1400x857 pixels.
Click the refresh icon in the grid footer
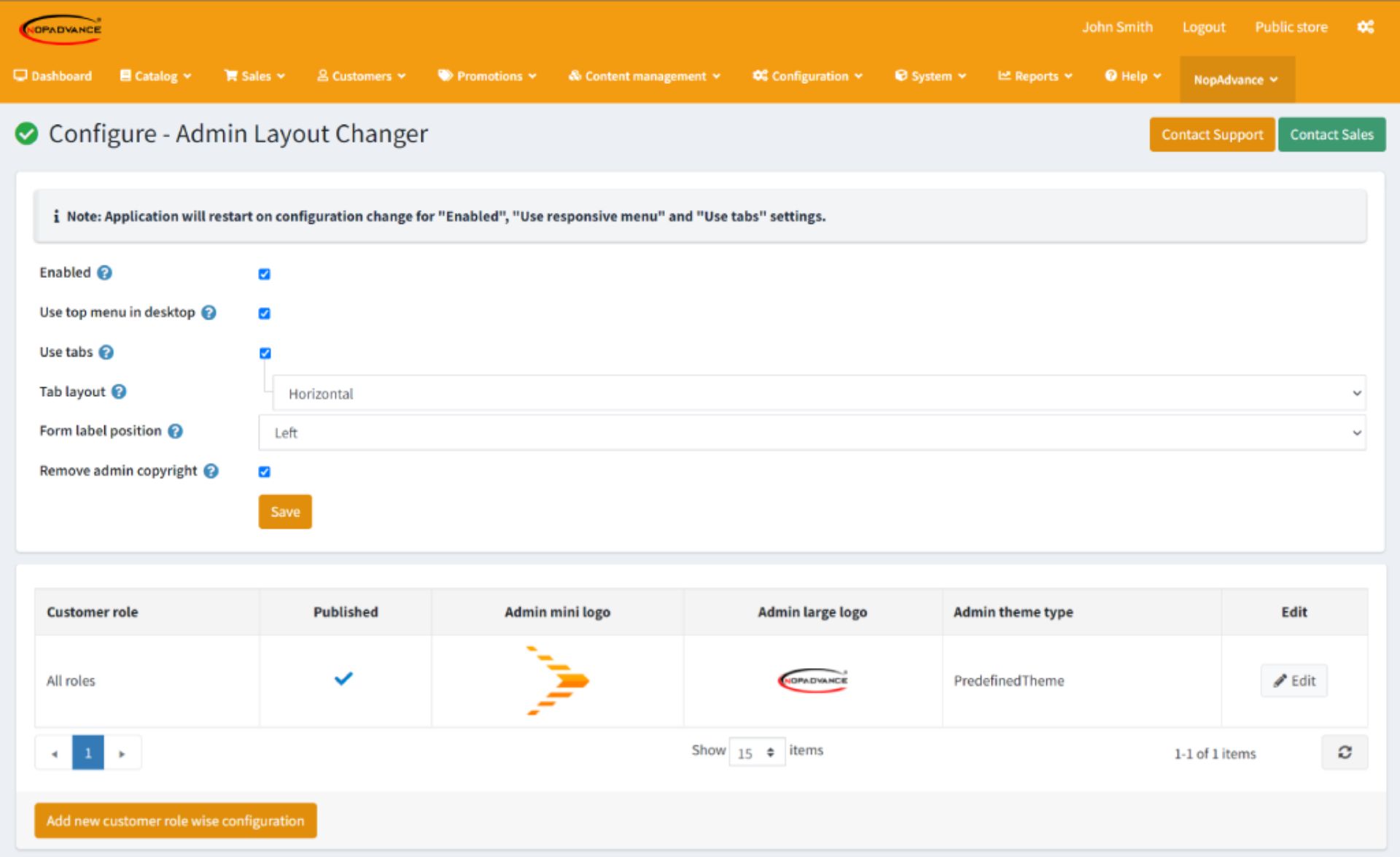(1345, 752)
